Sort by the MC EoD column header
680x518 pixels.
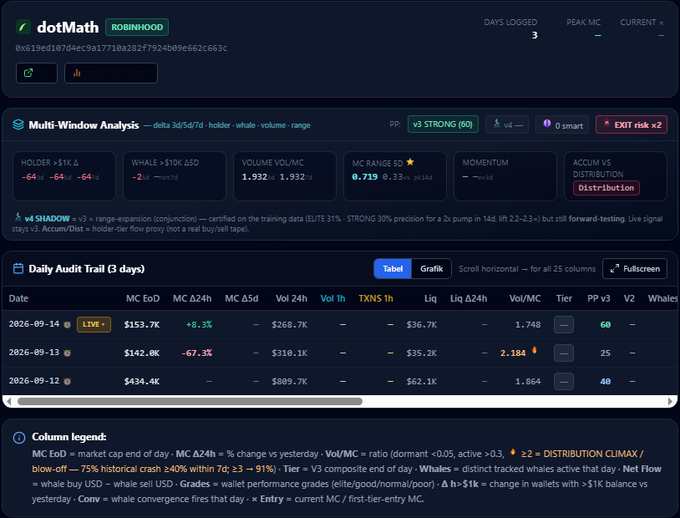pyautogui.click(x=143, y=298)
